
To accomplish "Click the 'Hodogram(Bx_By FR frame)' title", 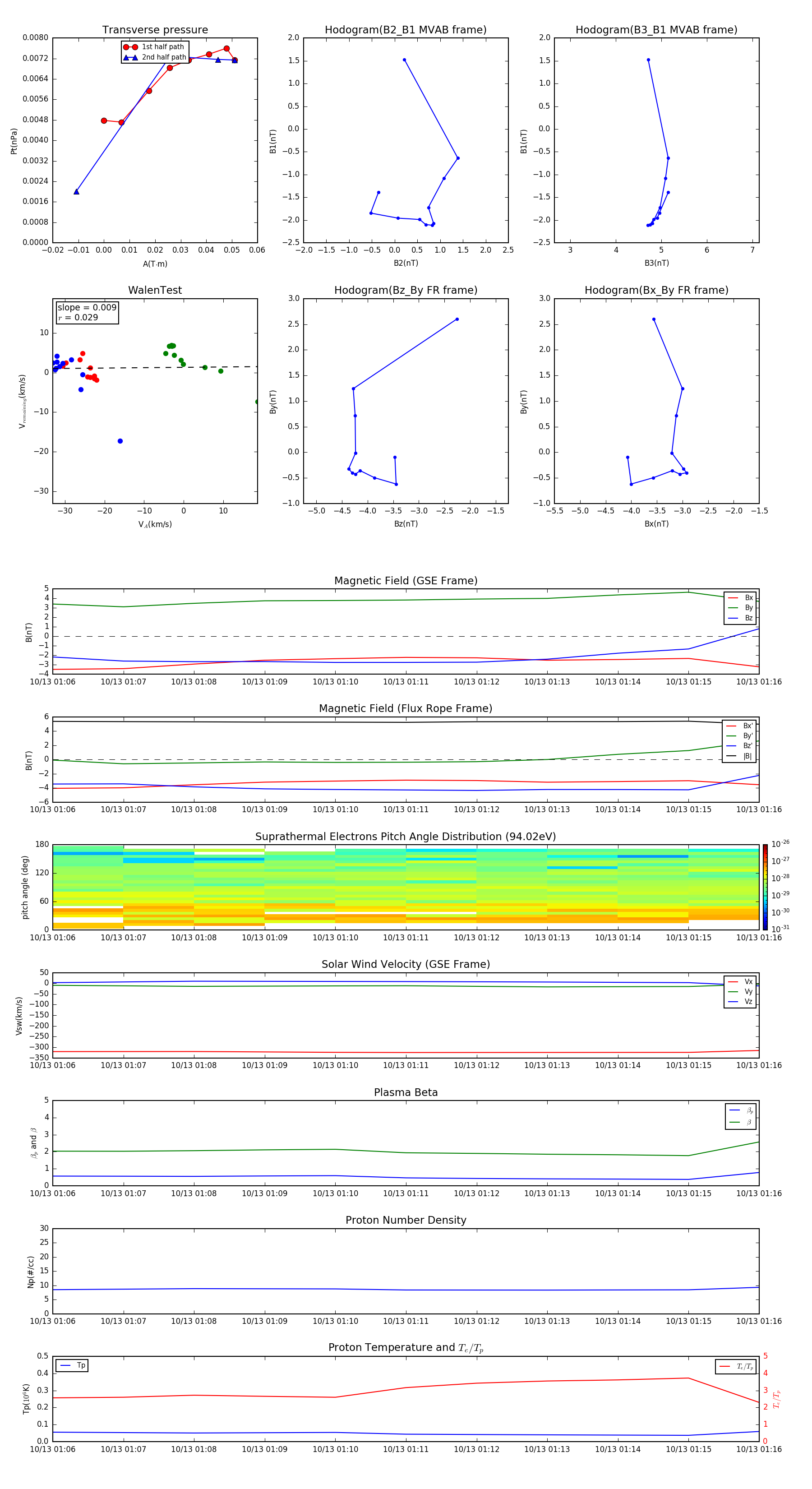I will tap(656, 290).
